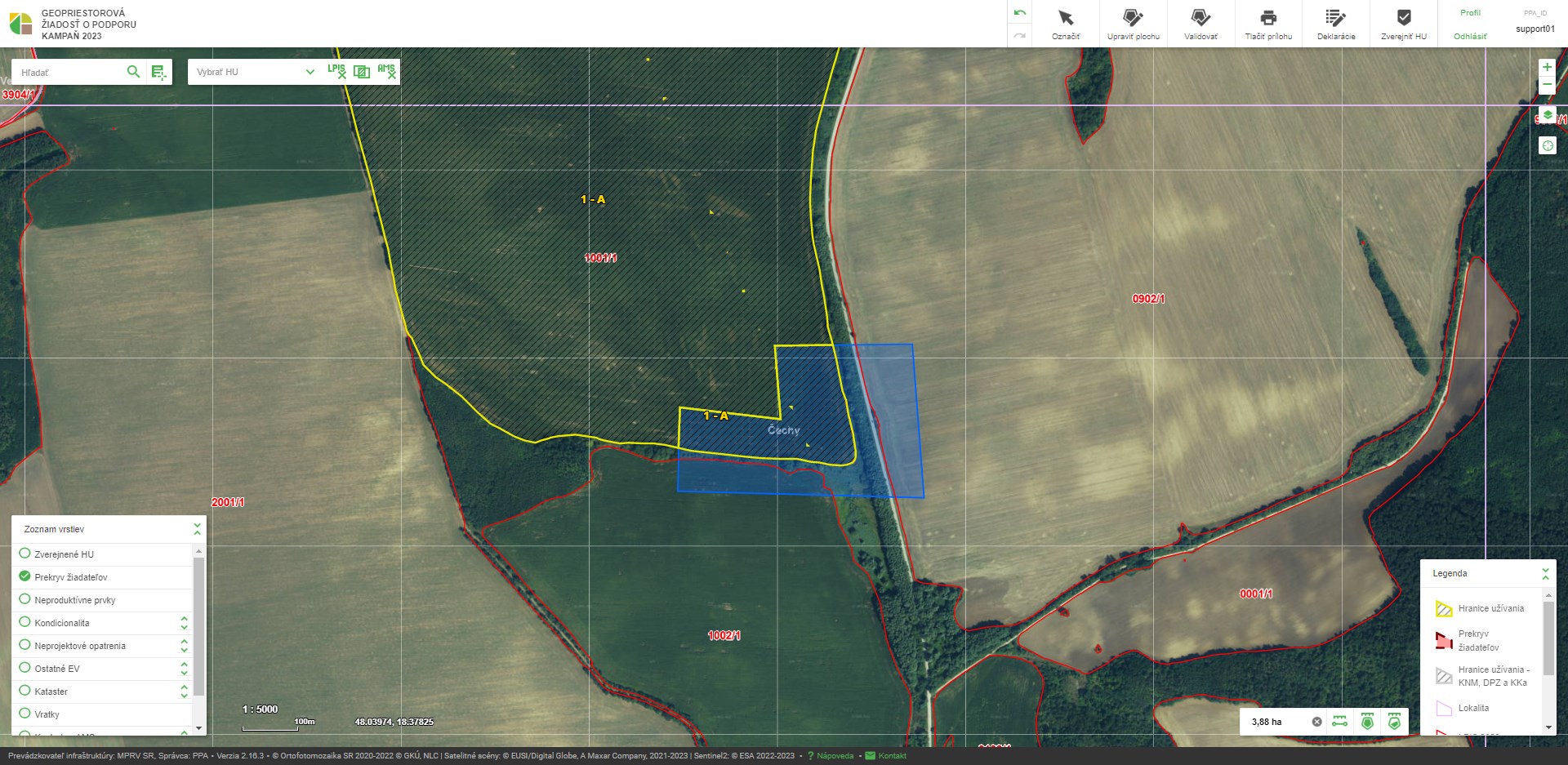Viewport: 1568px width, 765px height.
Task: Click parcel label 0902/1
Action: tap(1148, 299)
